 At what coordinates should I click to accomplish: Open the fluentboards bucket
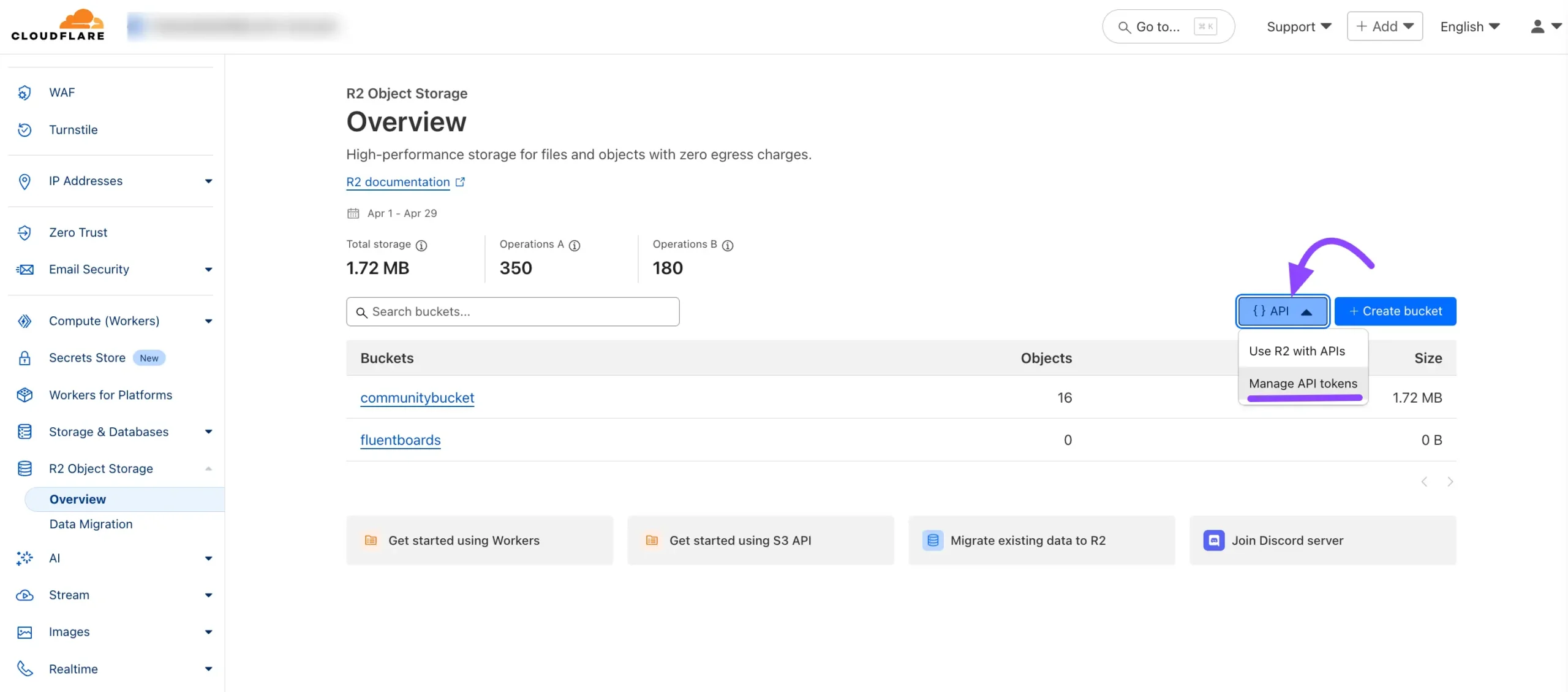[401, 440]
